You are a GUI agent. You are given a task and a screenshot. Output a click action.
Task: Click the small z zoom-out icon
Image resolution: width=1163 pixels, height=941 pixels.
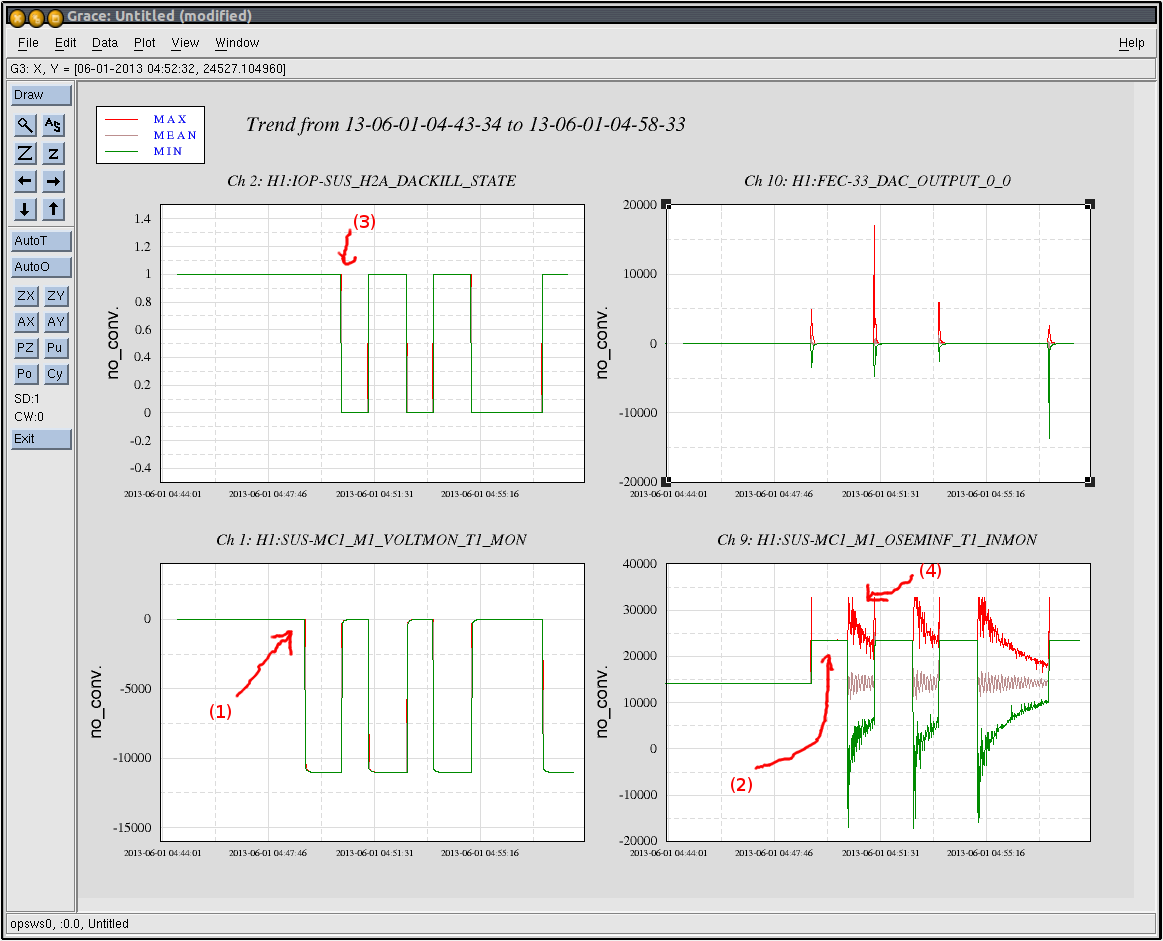click(53, 153)
